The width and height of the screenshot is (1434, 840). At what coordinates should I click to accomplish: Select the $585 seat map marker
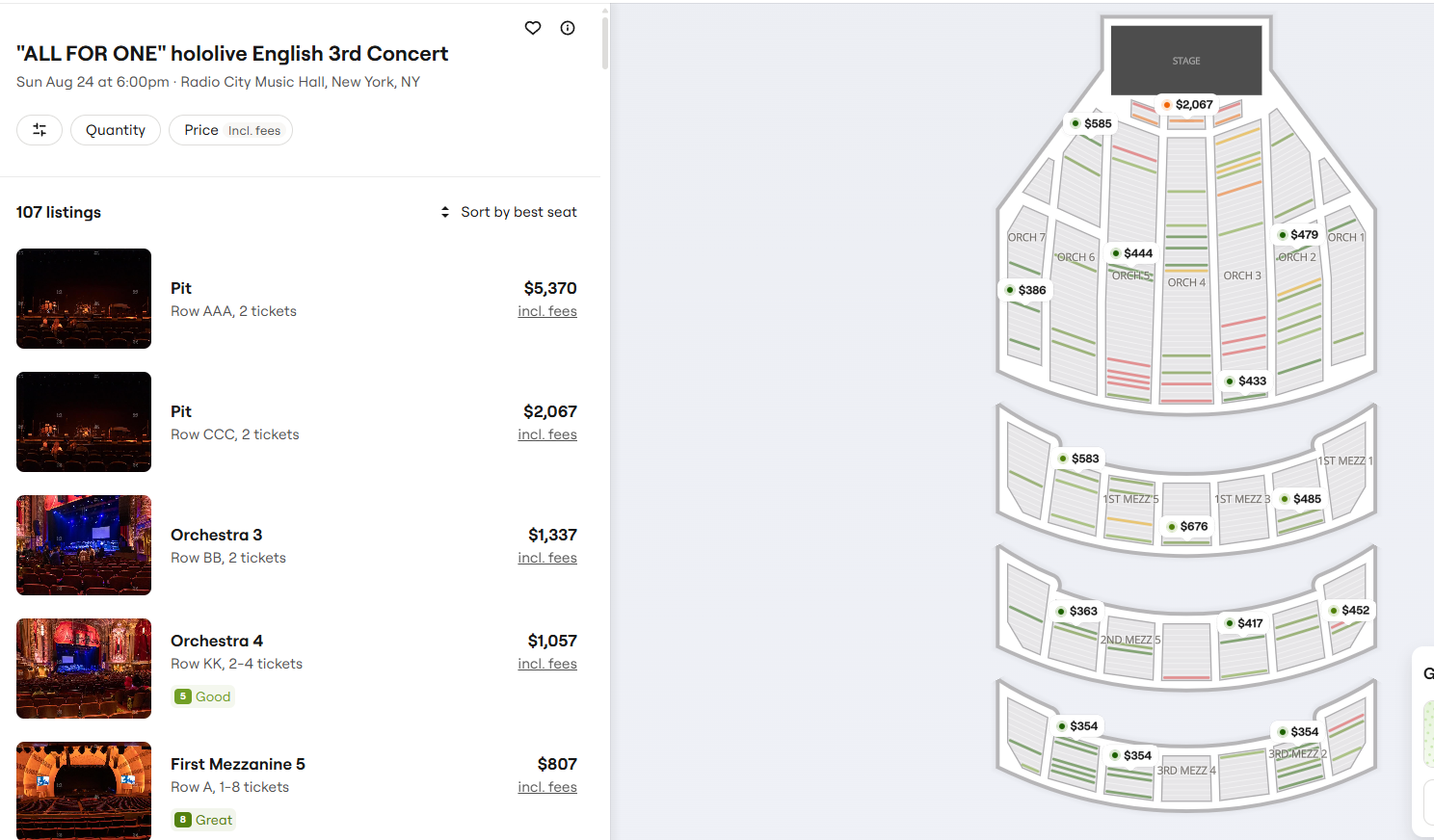pyautogui.click(x=1092, y=123)
